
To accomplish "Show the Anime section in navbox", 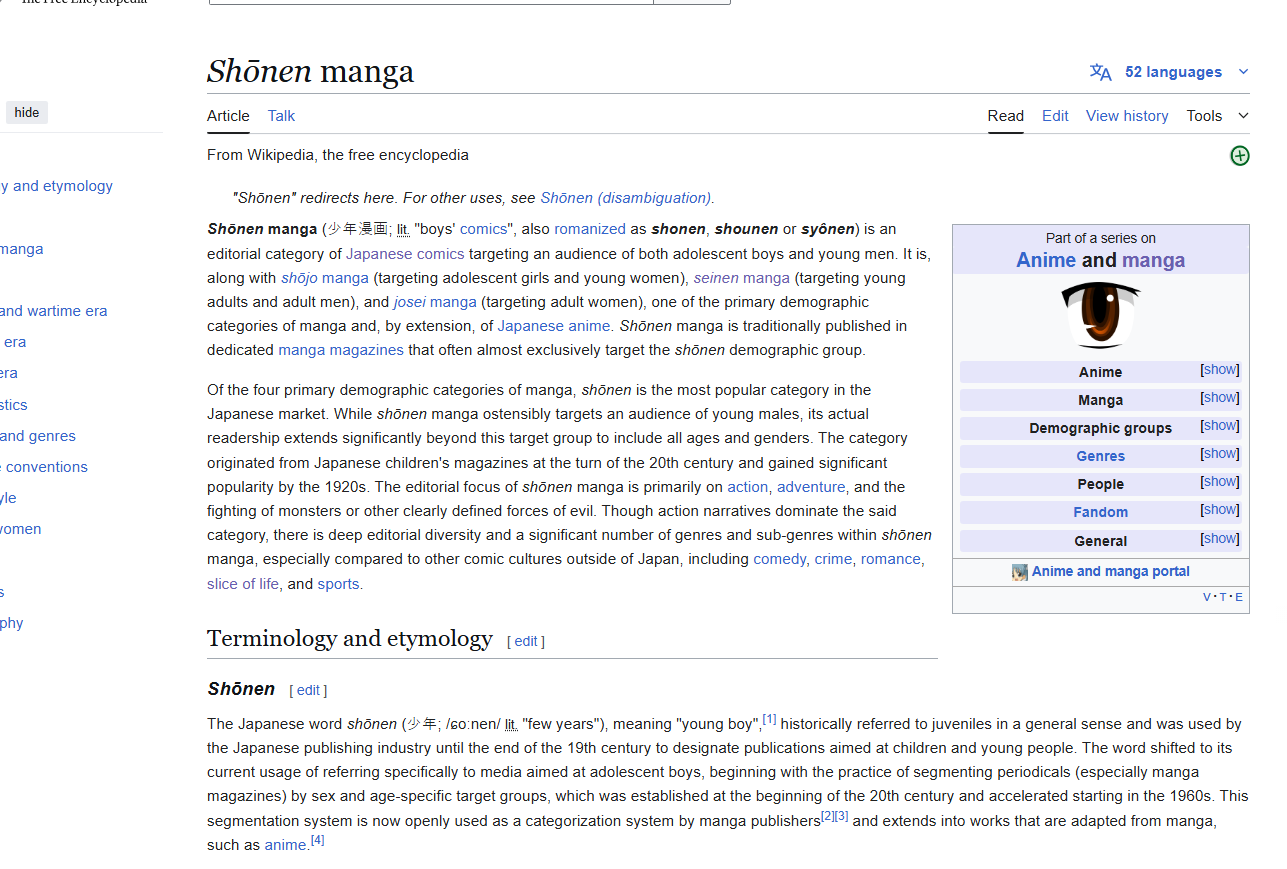I will click(x=1219, y=370).
